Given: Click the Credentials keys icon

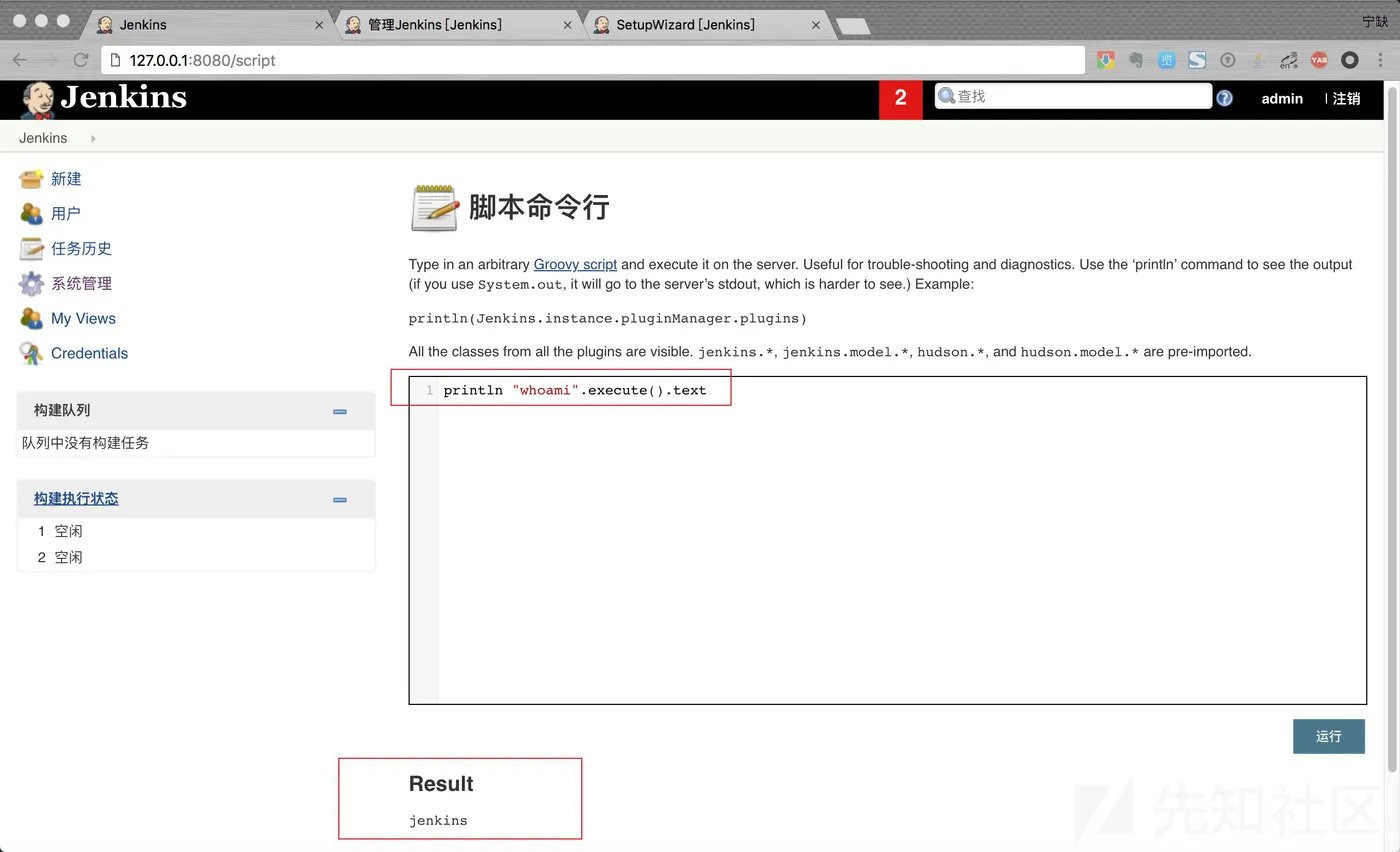Looking at the screenshot, I should [x=31, y=353].
